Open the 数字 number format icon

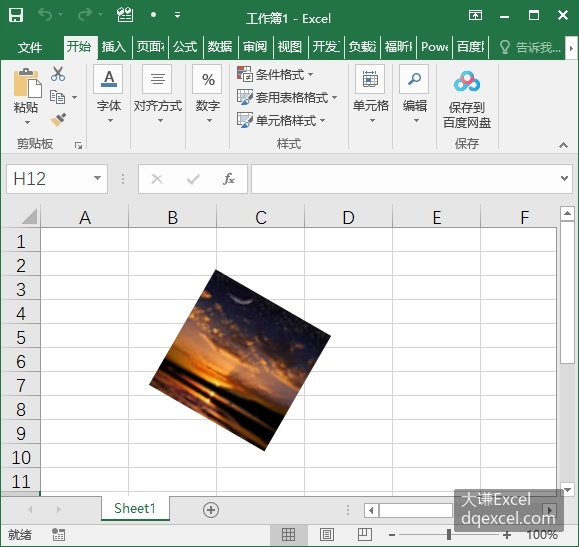pyautogui.click(x=207, y=79)
